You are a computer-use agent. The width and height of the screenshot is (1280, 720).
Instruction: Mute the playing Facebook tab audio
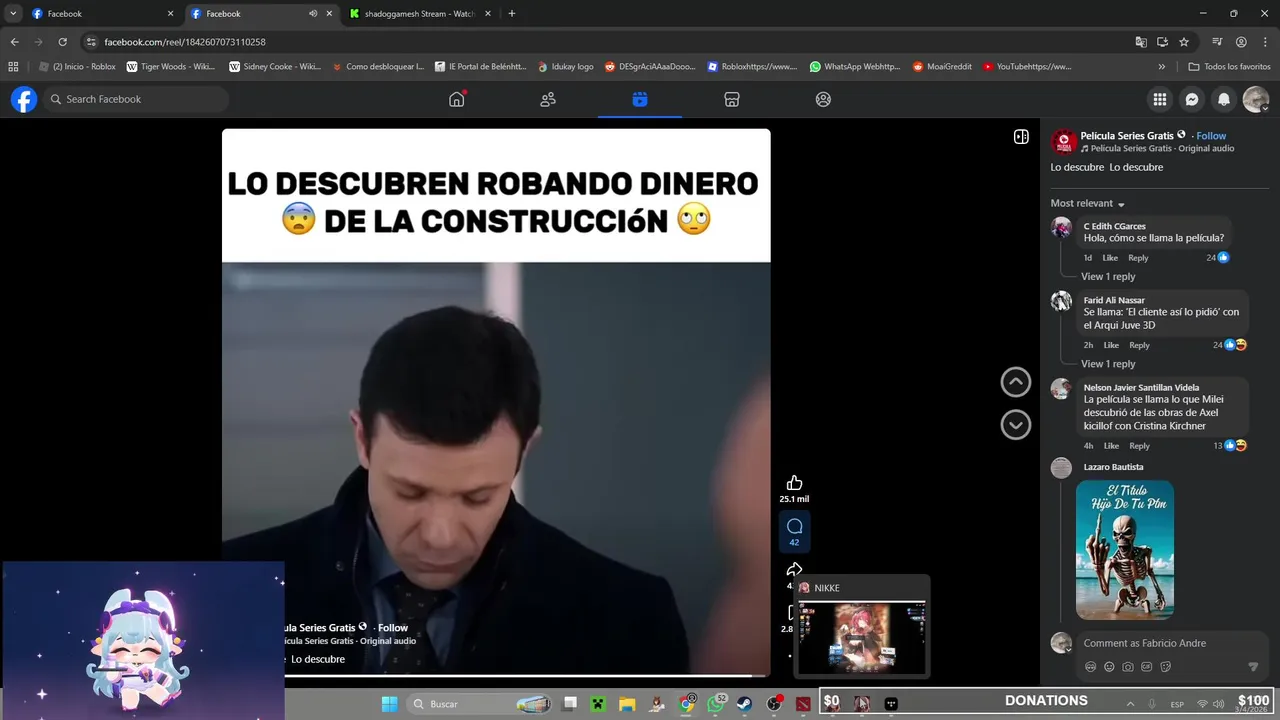313,14
